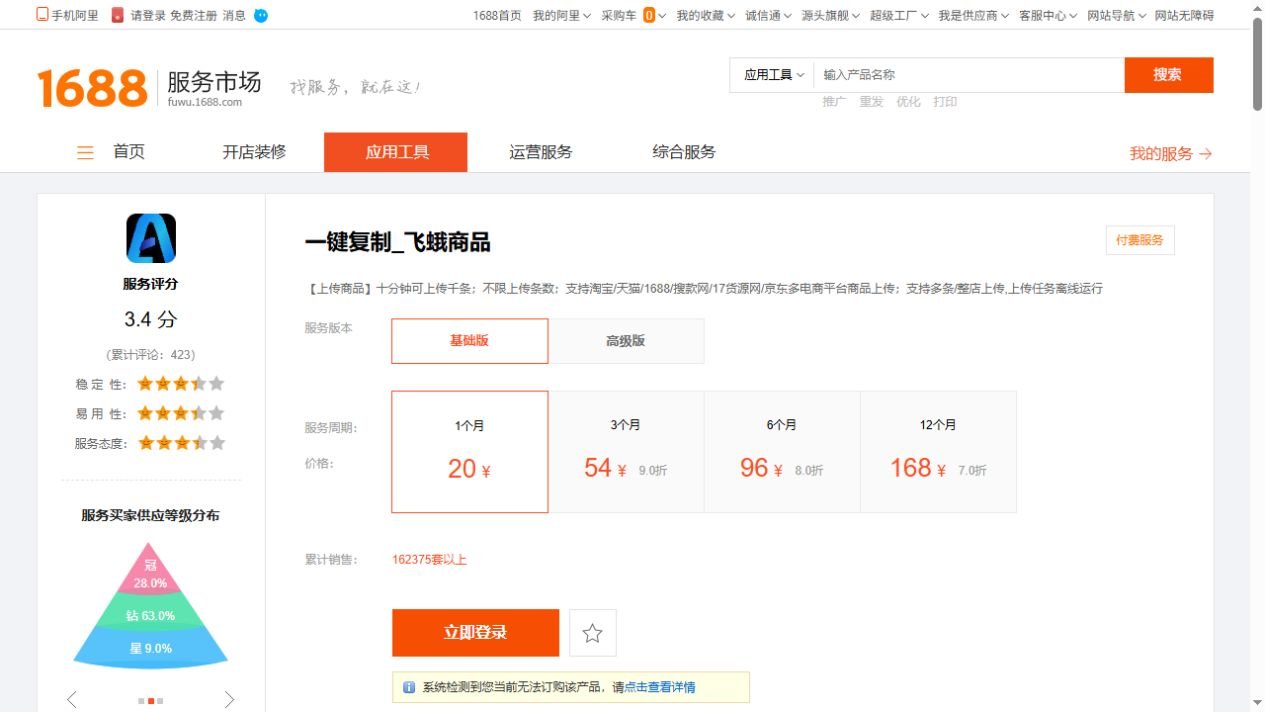Click the 服务态度 star rating
1265x712 pixels.
tap(181, 443)
